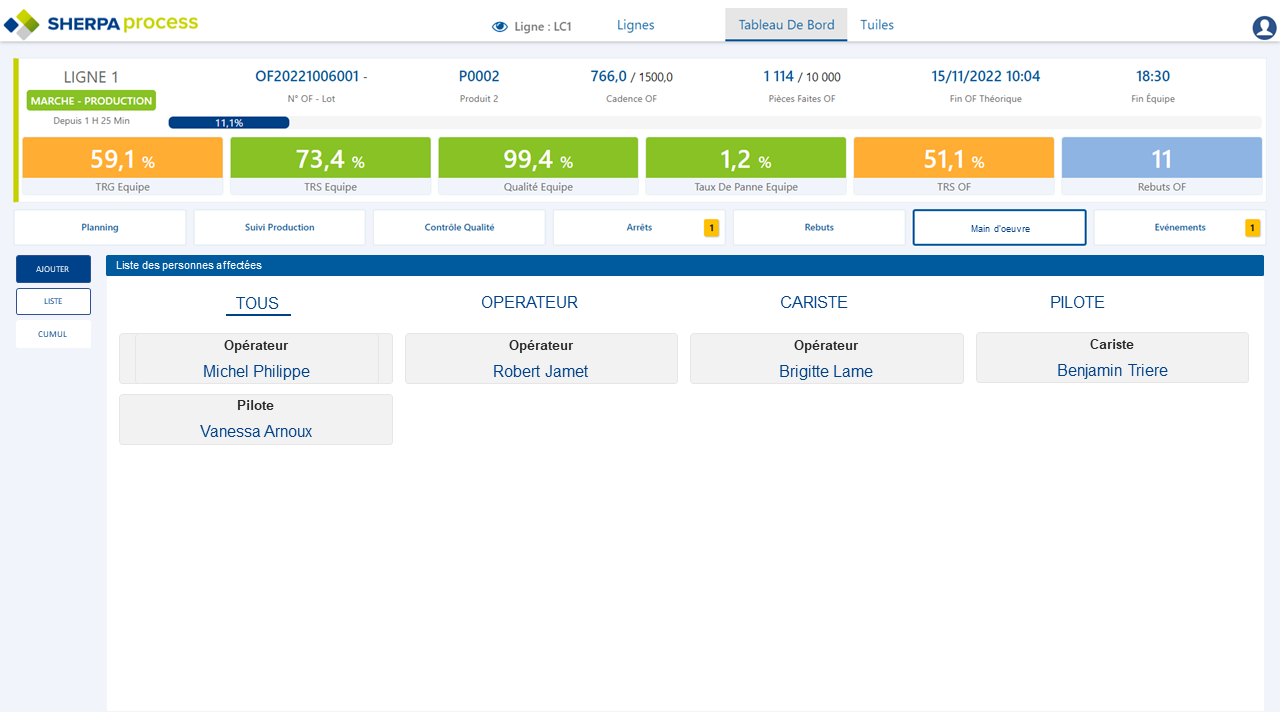
Task: Go to Contrôle Qualité
Action: [x=459, y=228]
